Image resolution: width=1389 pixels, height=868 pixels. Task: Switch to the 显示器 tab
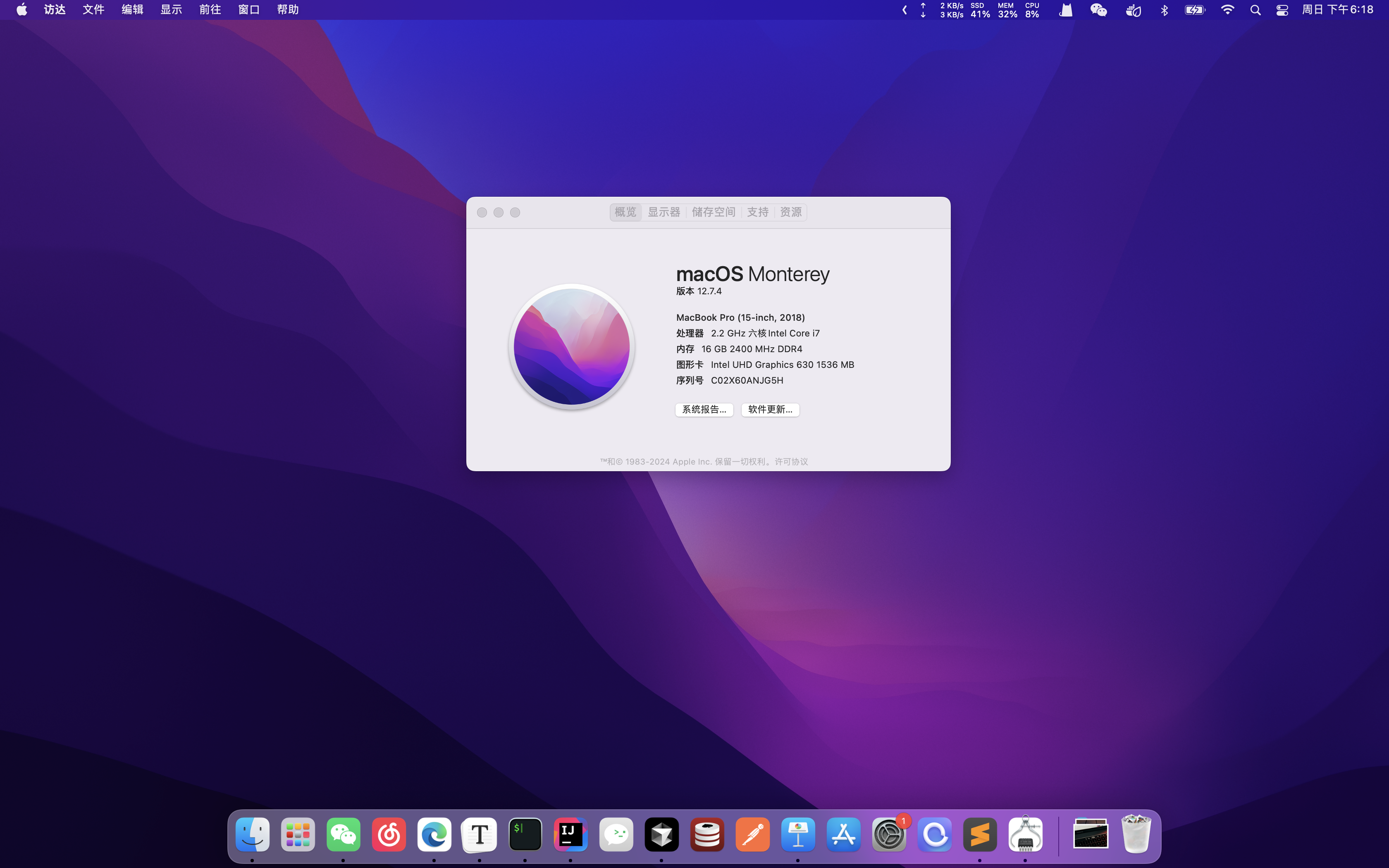pyautogui.click(x=664, y=212)
